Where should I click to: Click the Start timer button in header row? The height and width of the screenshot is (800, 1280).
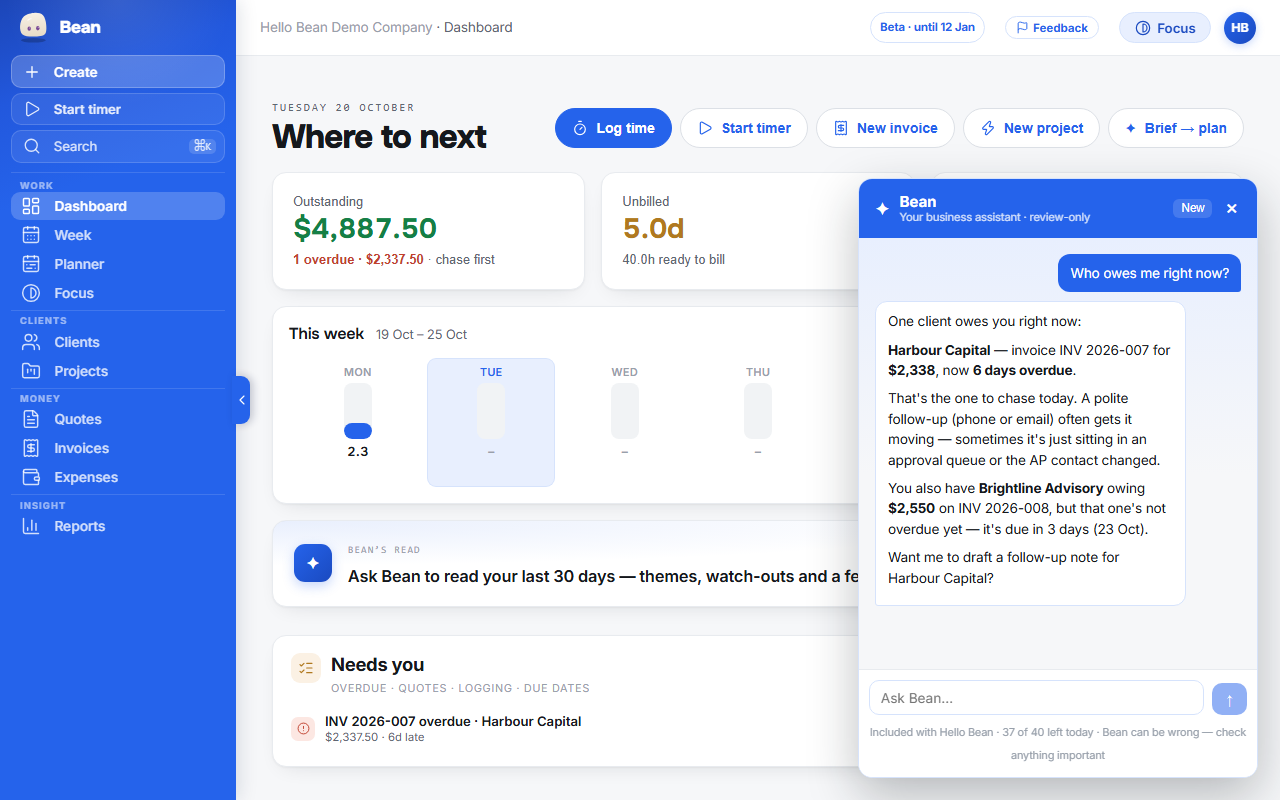744,128
